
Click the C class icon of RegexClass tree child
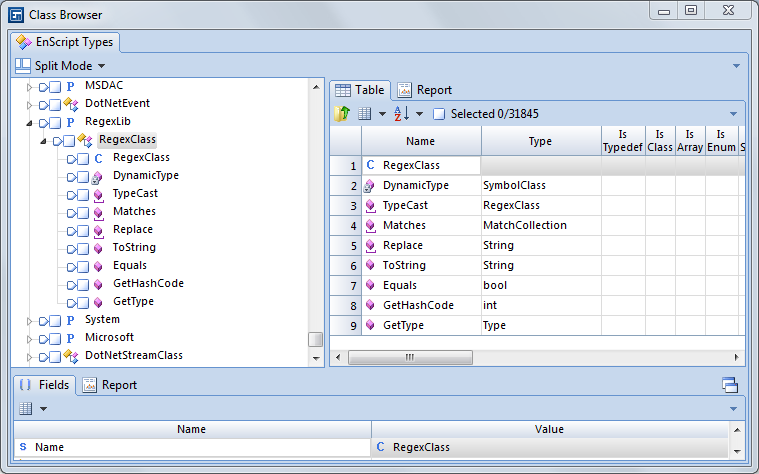[98, 158]
